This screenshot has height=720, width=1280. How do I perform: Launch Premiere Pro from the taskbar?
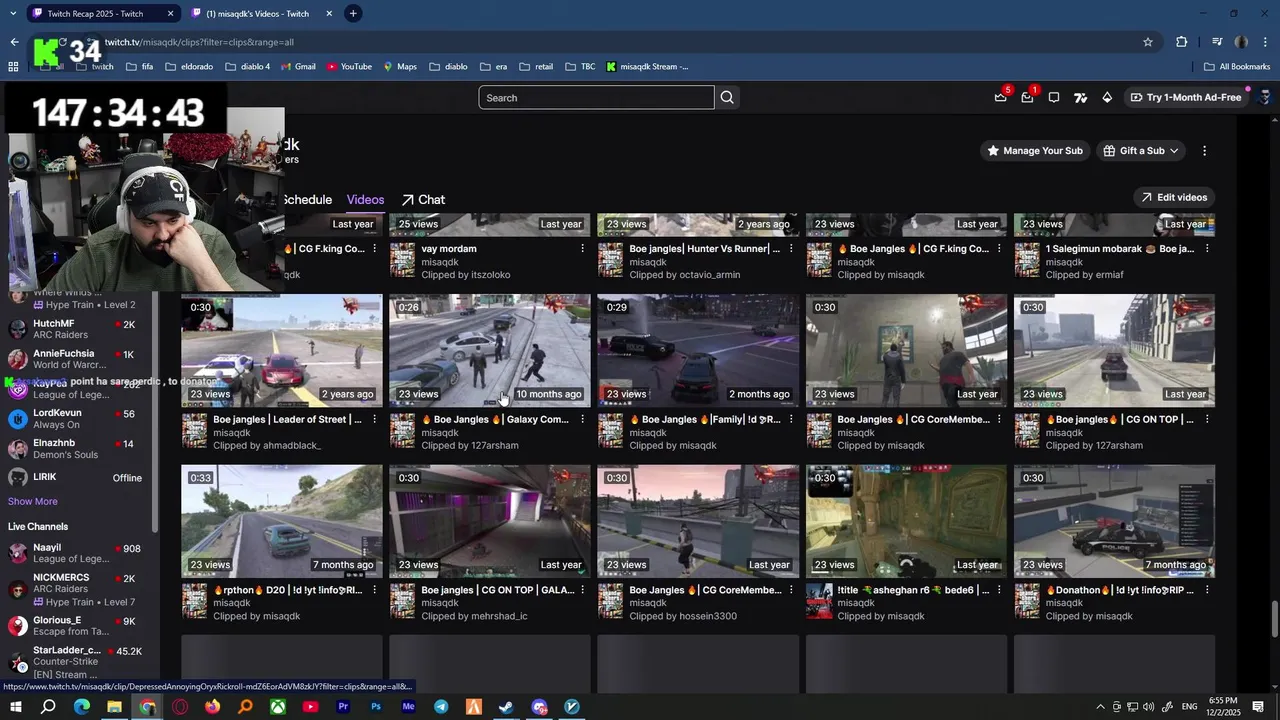point(343,707)
